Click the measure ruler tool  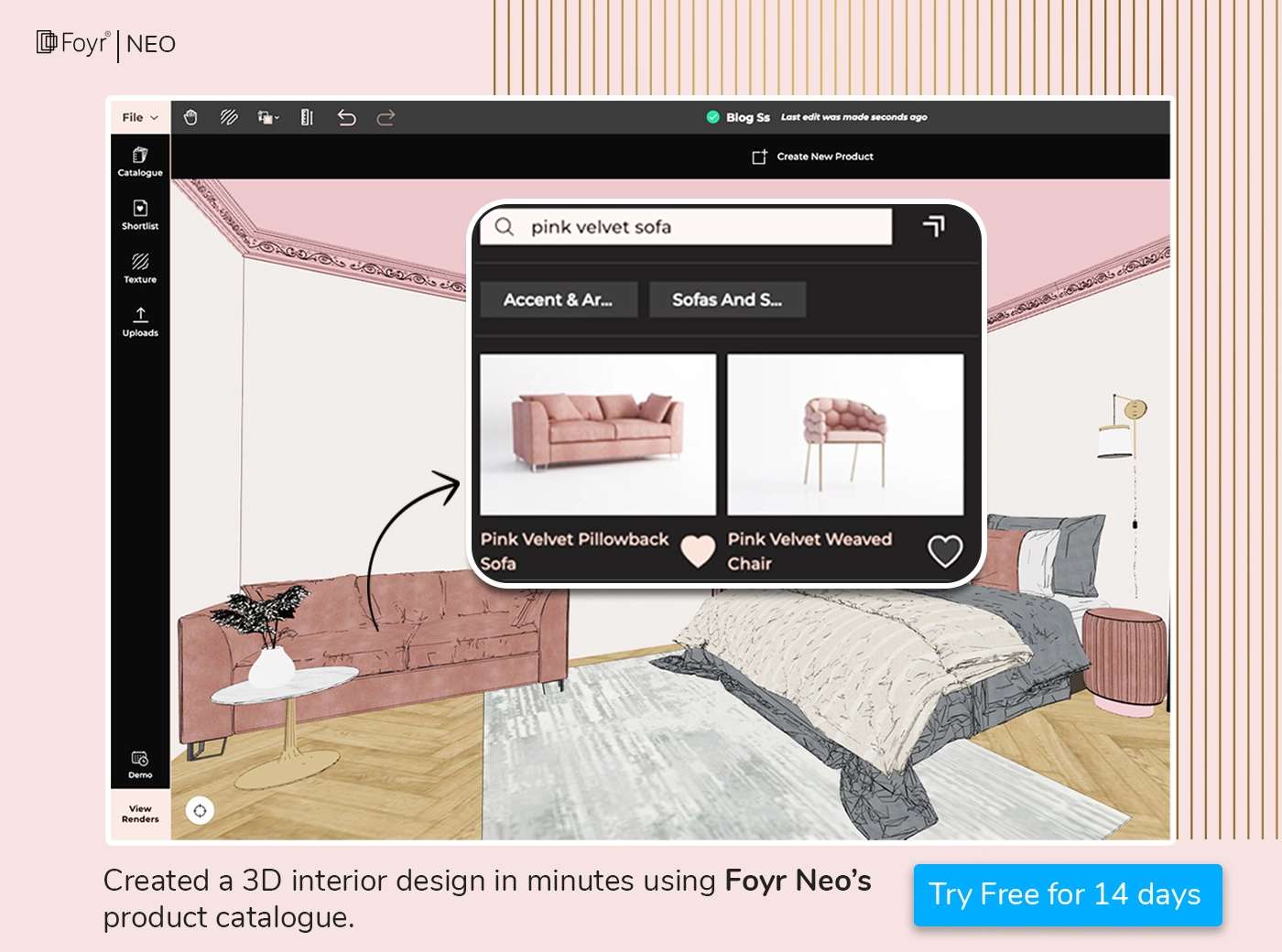click(x=306, y=117)
